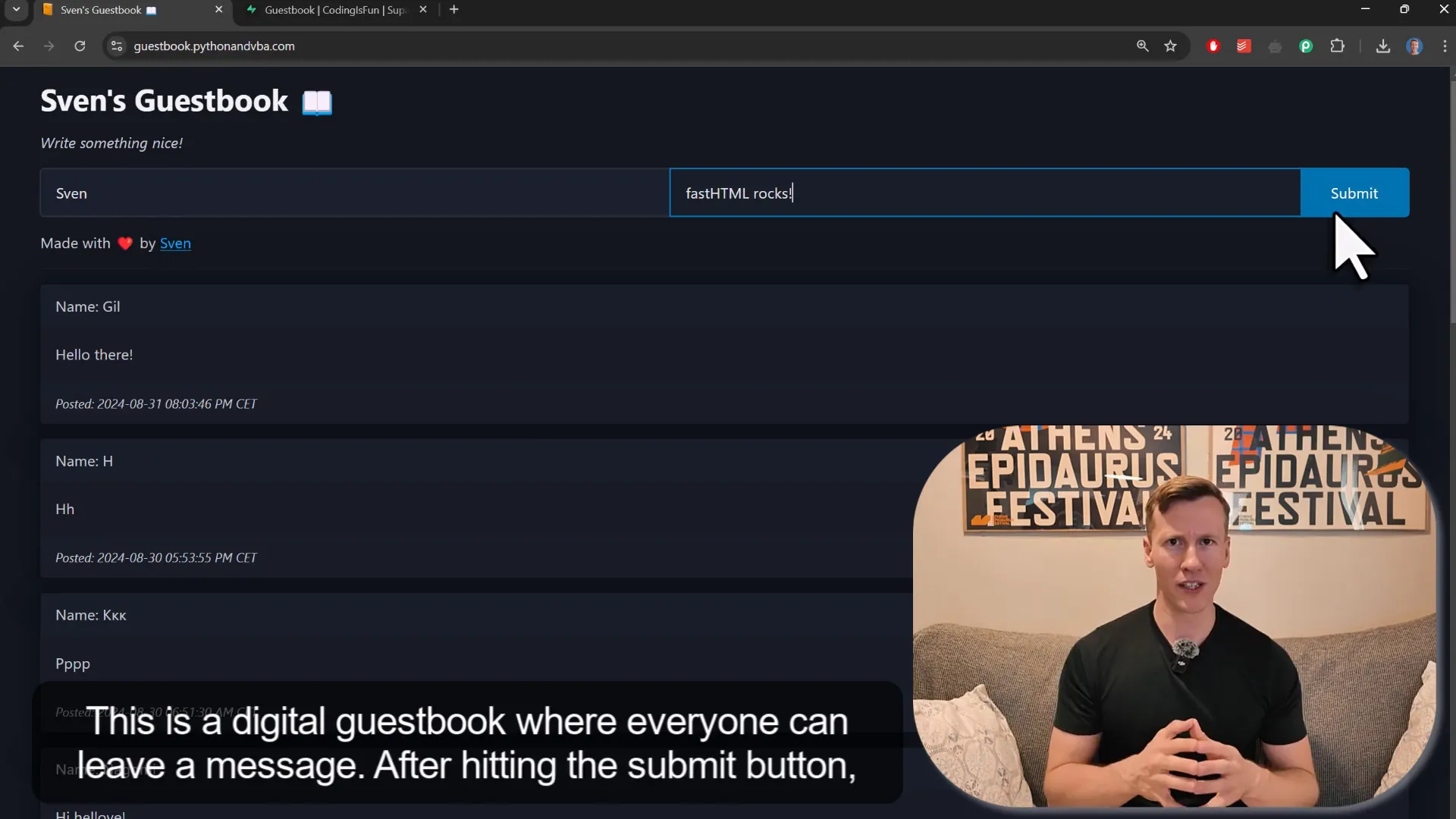Open a new browser tab
Screen dimensions: 1456x819
(x=454, y=10)
